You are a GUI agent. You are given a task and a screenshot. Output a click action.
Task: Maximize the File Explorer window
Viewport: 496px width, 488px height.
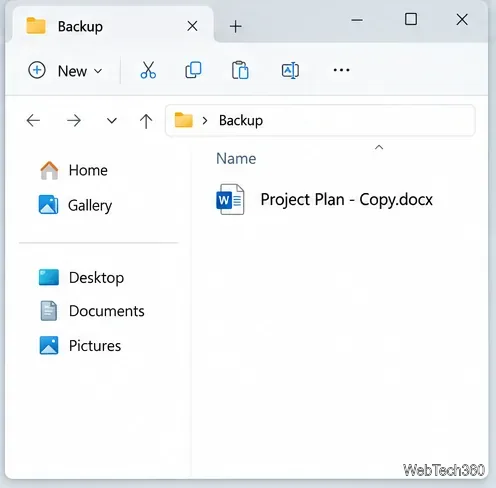411,19
